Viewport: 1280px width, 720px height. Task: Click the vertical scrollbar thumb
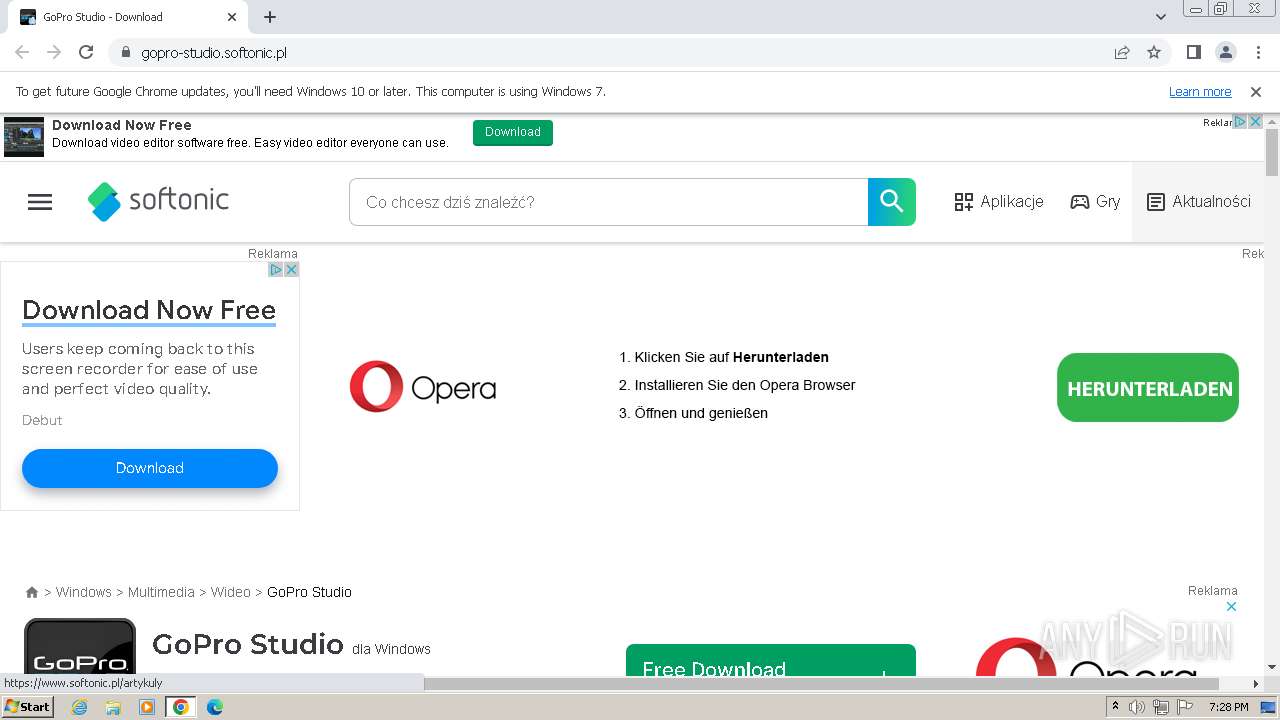1272,152
